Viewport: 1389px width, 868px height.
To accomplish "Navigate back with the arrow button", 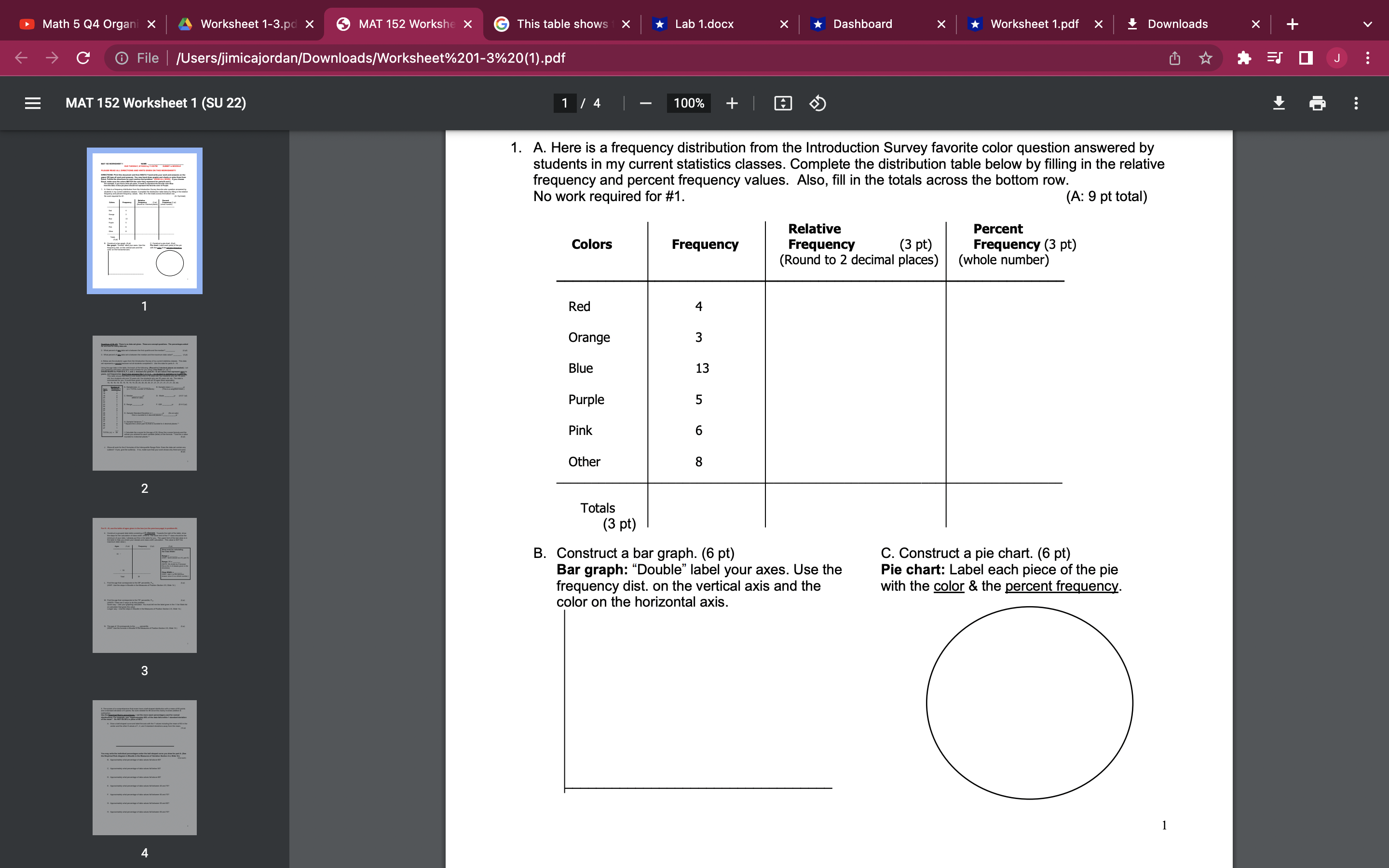I will coord(21,57).
